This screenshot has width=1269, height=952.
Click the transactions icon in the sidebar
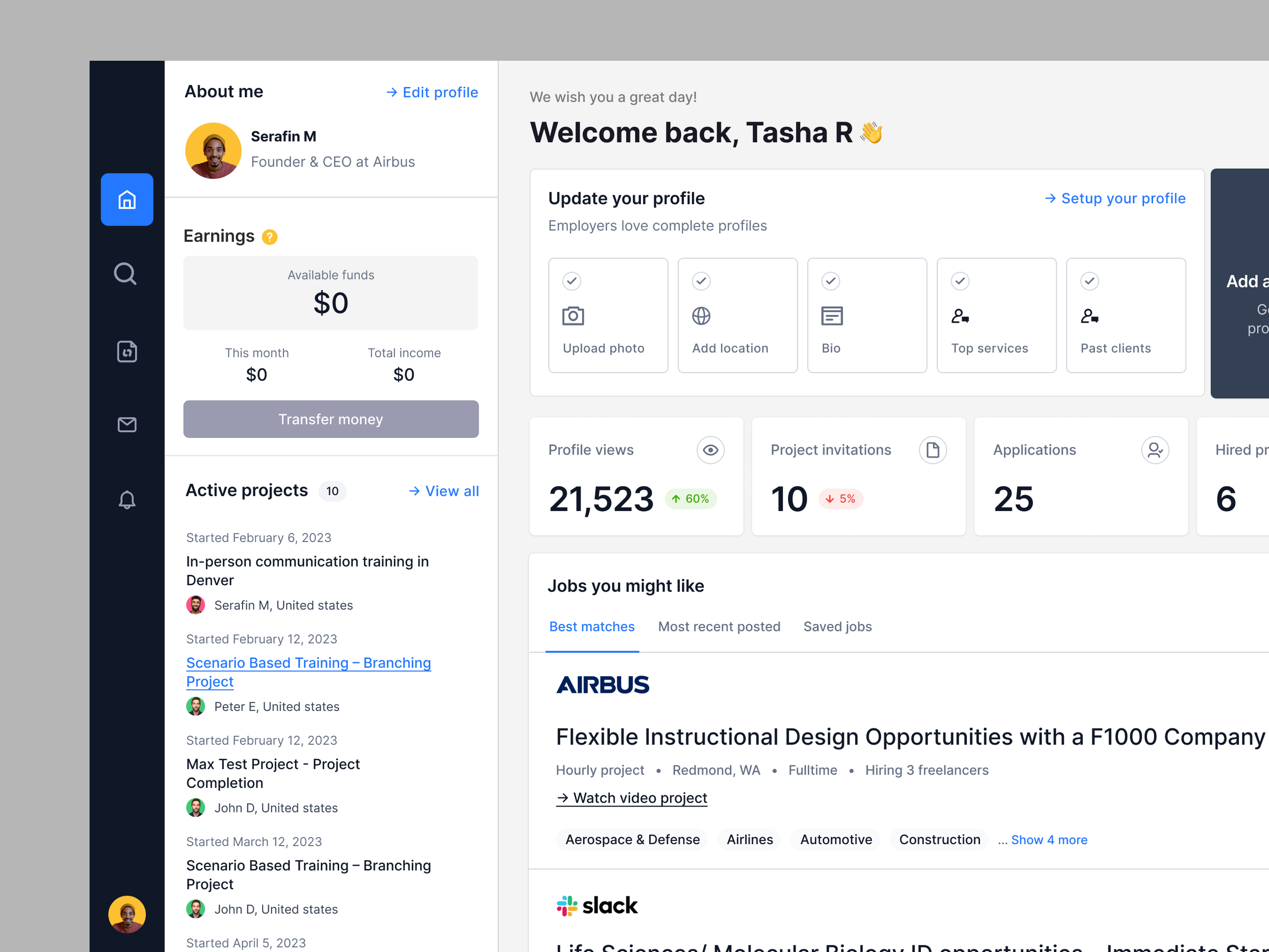click(x=126, y=352)
